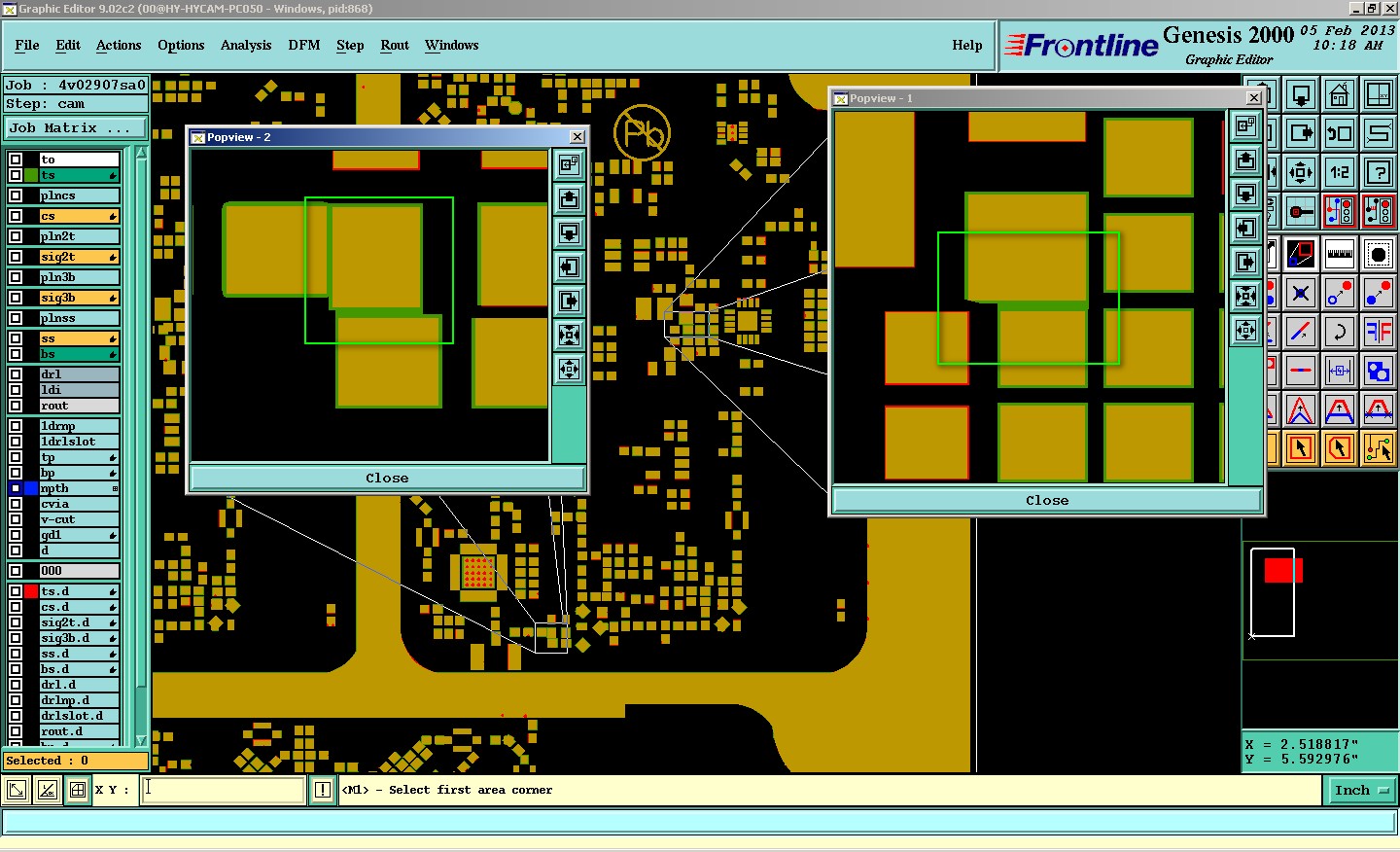The width and height of the screenshot is (1400, 852).
Task: Click the question mark window icon
Action: click(1379, 172)
